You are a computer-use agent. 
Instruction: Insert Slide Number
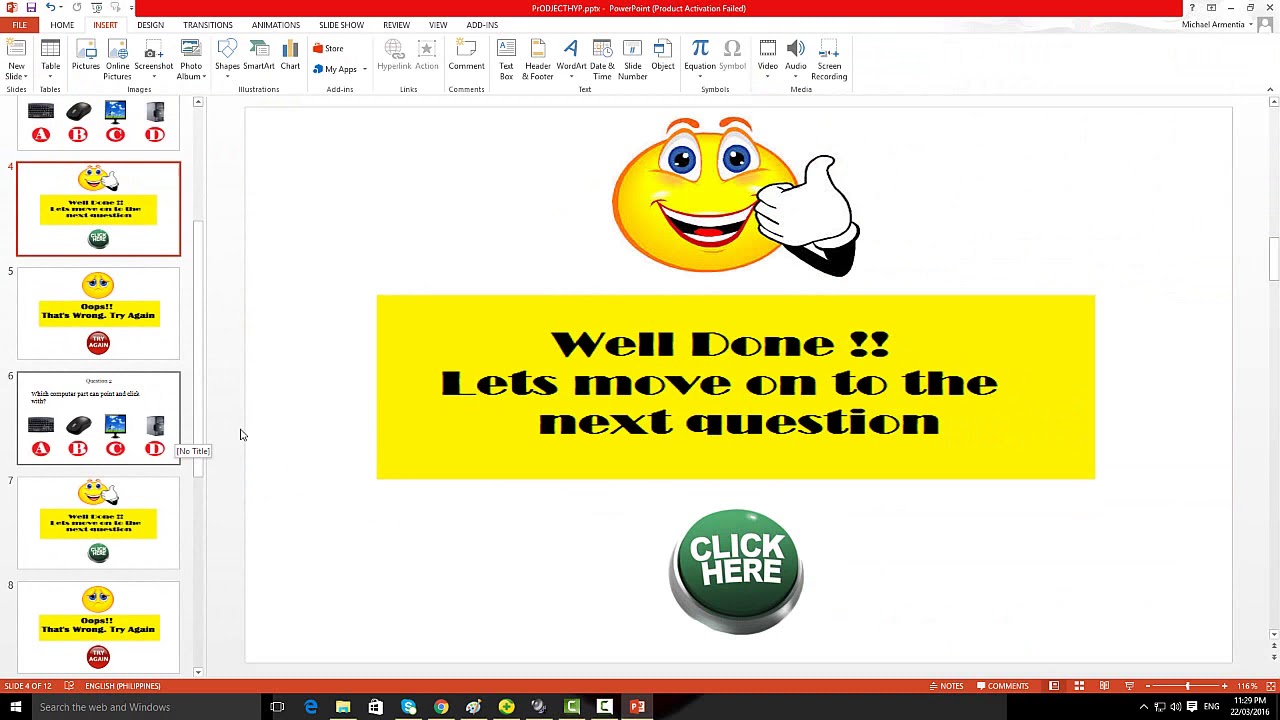pyautogui.click(x=632, y=60)
